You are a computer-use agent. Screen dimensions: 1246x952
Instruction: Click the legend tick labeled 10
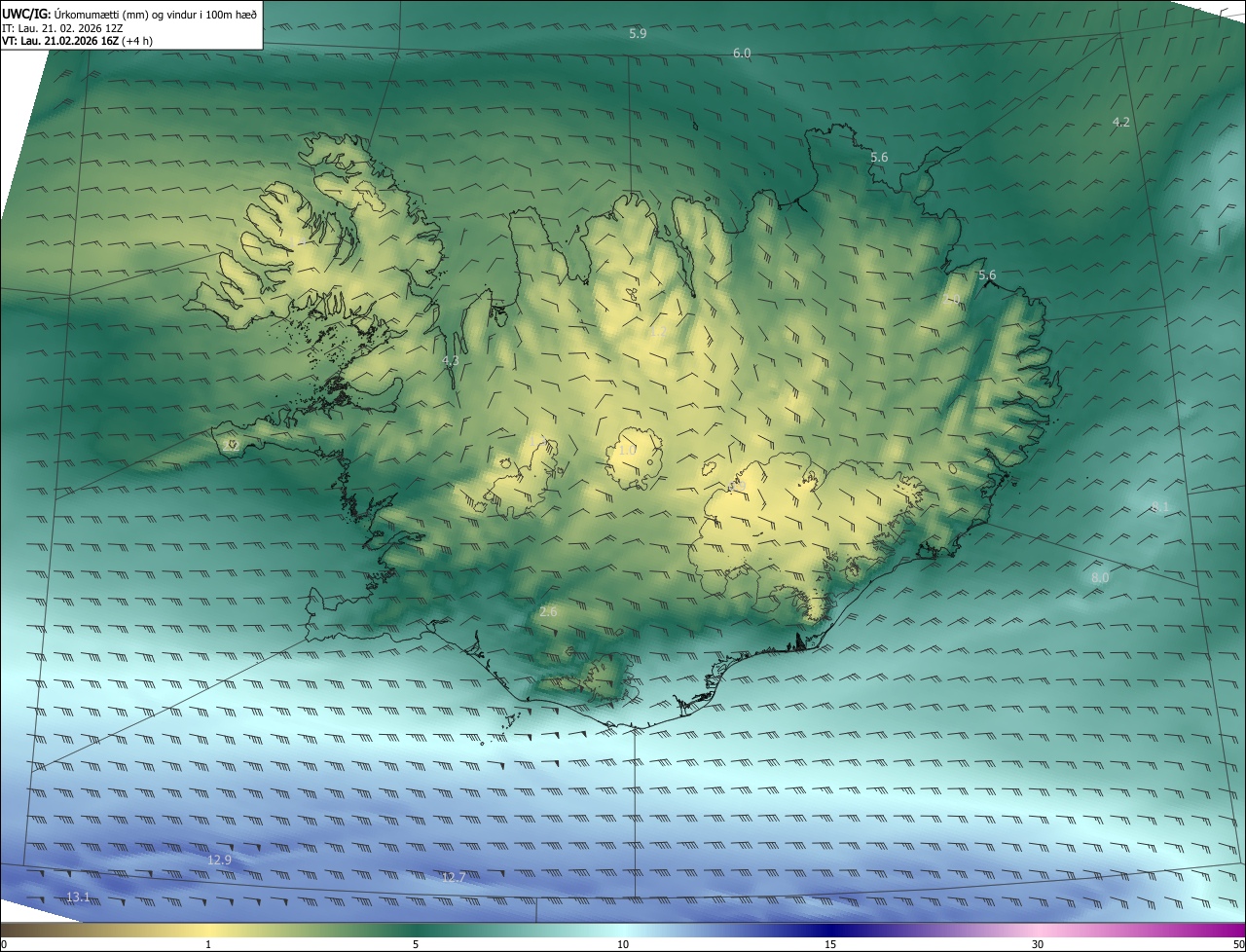pyautogui.click(x=623, y=944)
